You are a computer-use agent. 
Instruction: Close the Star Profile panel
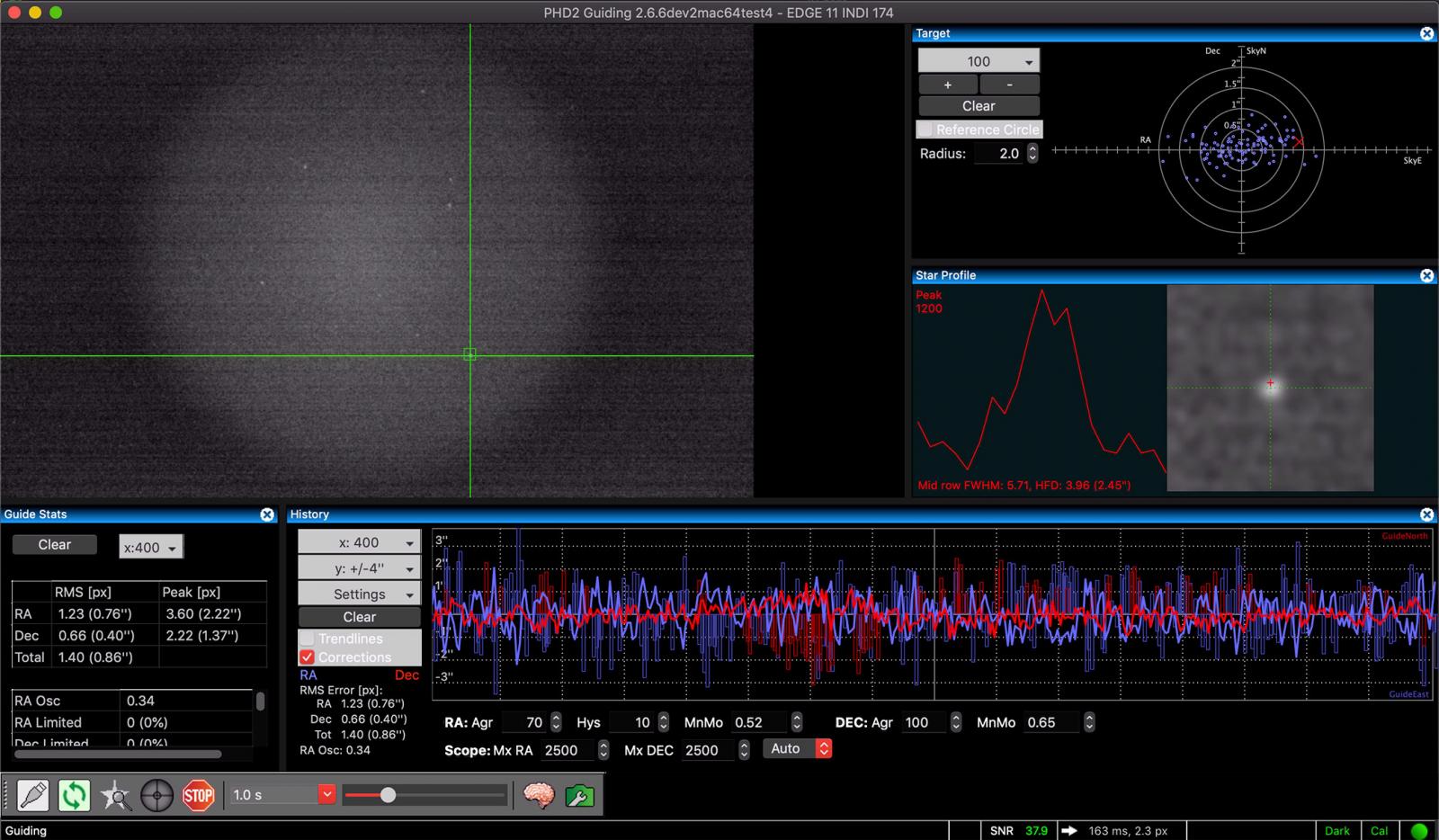click(1426, 275)
